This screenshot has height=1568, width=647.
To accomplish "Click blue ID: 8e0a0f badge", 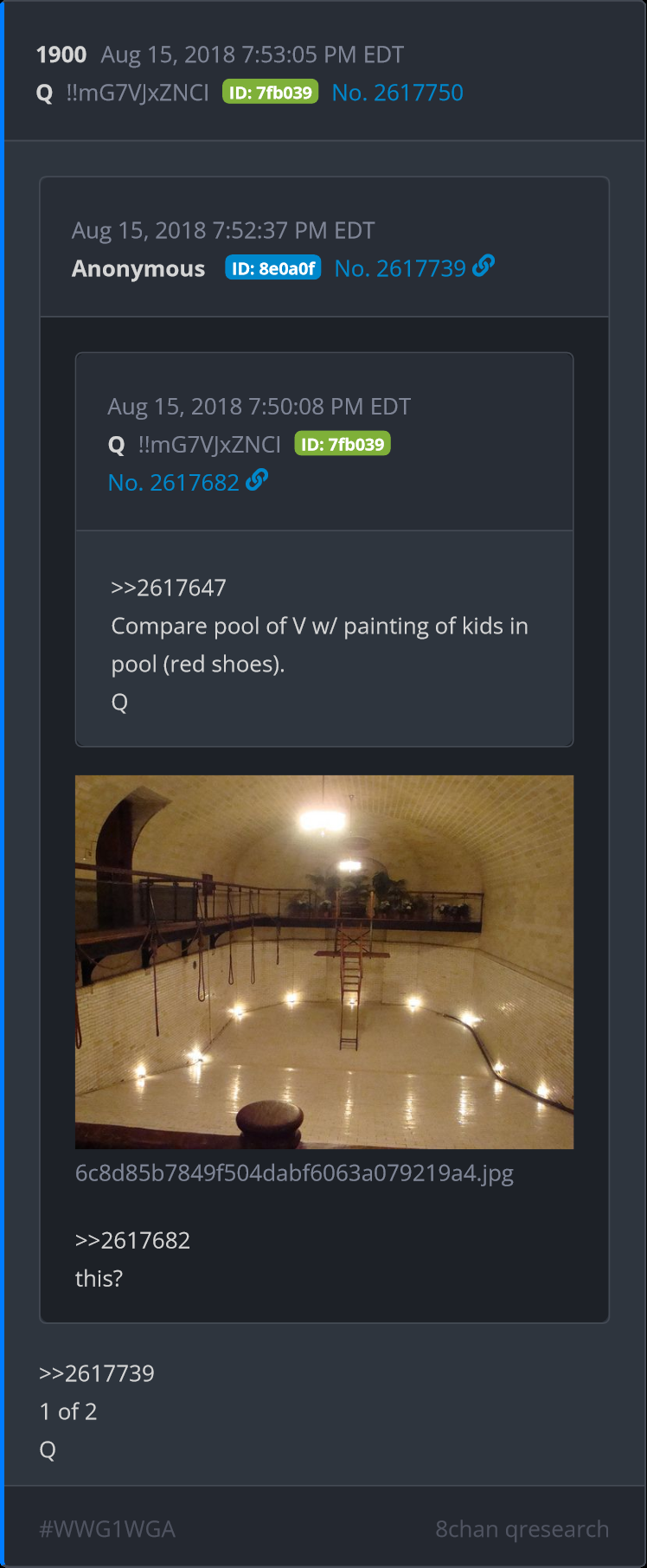I will click(273, 267).
